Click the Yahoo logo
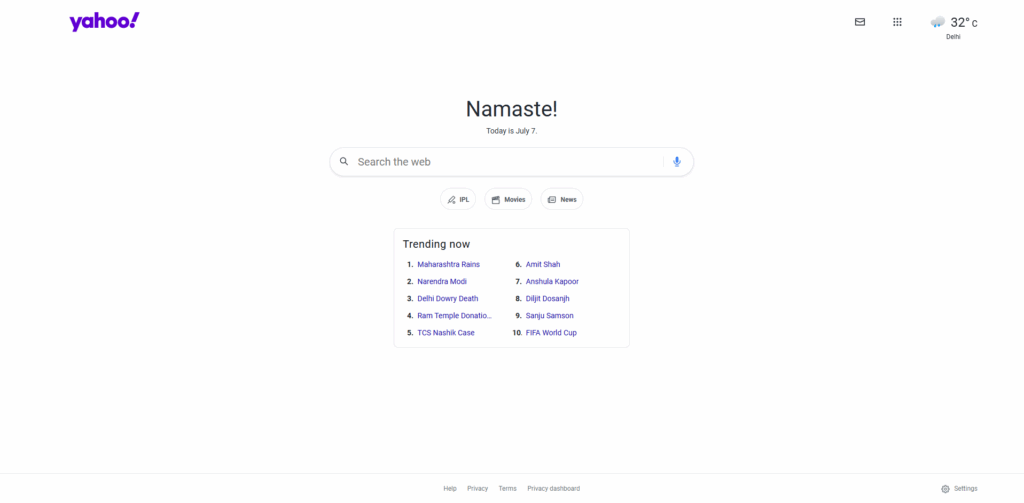The width and height of the screenshot is (1024, 503). (104, 22)
